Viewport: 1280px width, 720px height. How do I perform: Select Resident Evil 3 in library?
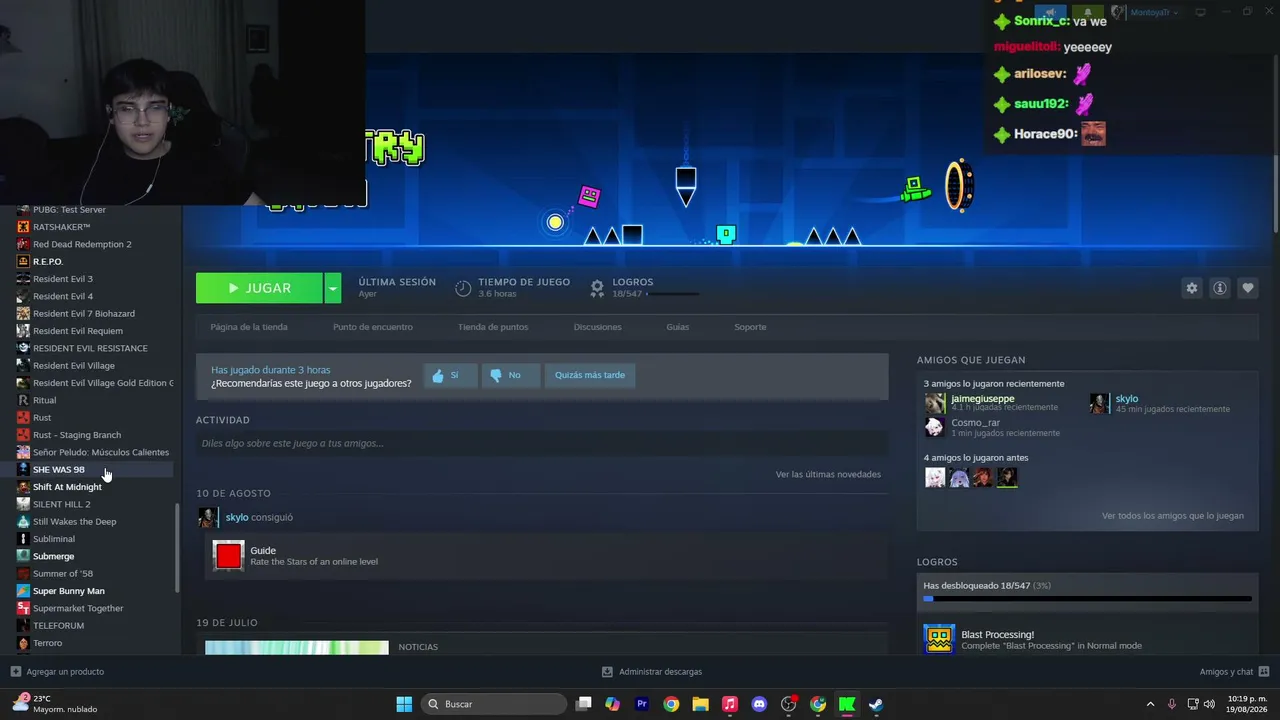click(62, 279)
